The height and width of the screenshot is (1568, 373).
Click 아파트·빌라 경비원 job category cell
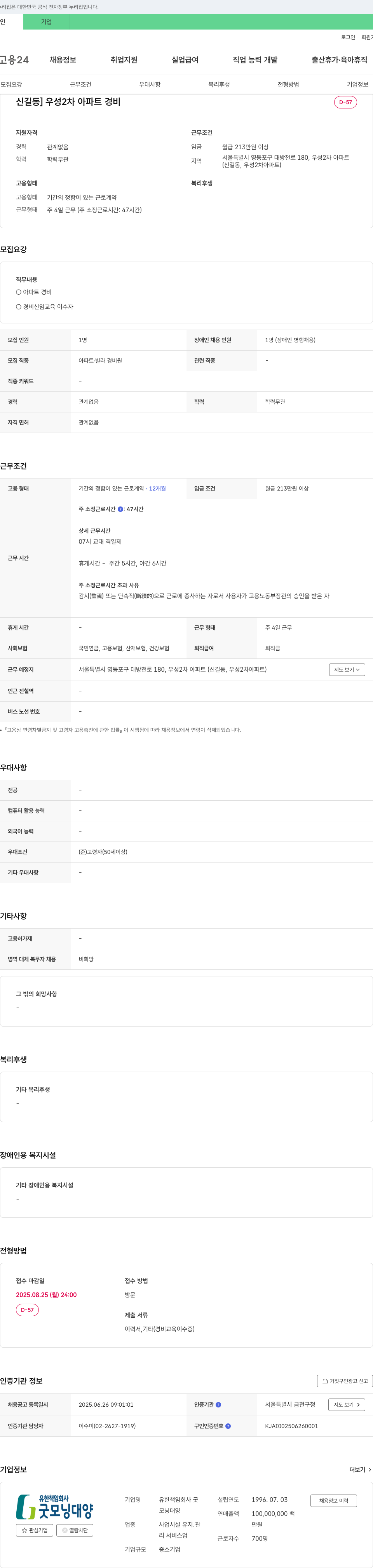[x=100, y=361]
